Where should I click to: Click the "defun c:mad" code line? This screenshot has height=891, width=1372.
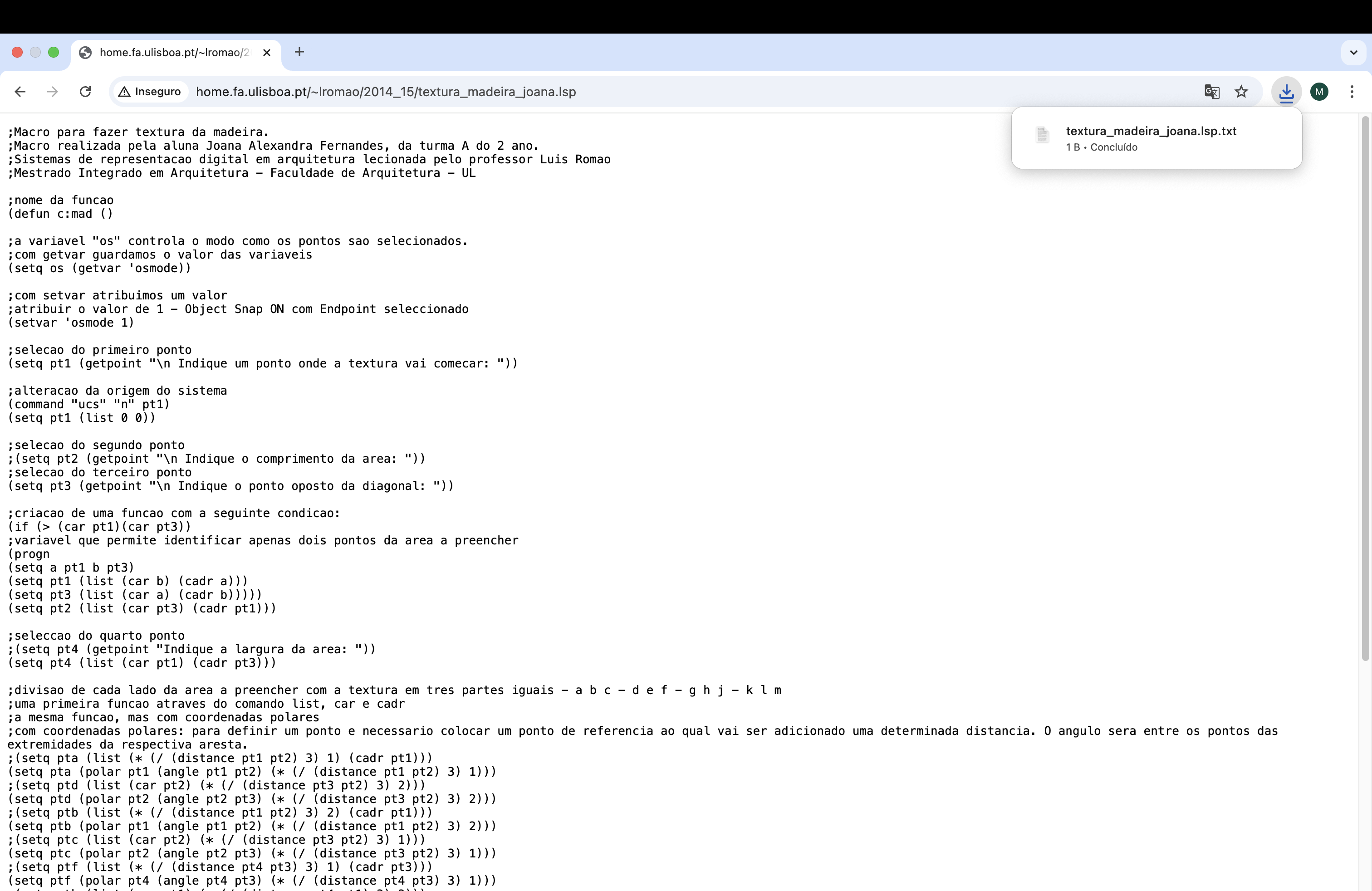pyautogui.click(x=60, y=214)
